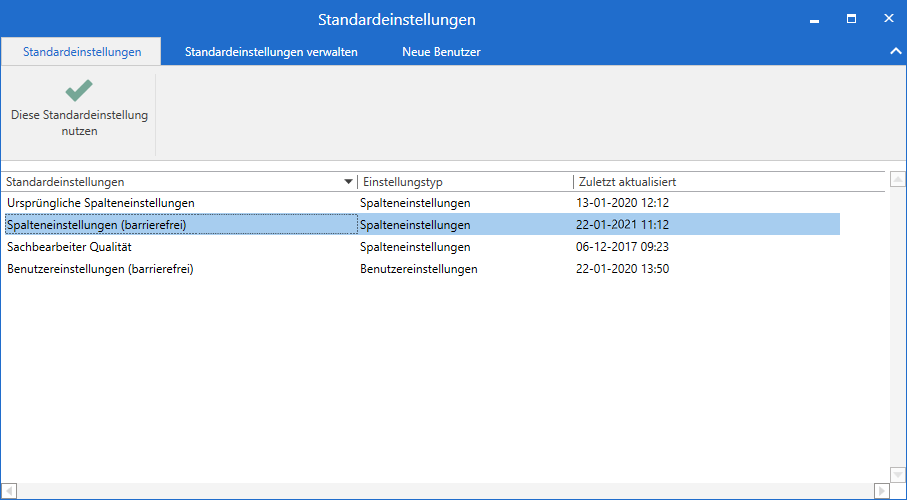The image size is (907, 500).
Task: Click the horizontal scrollbar right arrow
Action: point(881,491)
